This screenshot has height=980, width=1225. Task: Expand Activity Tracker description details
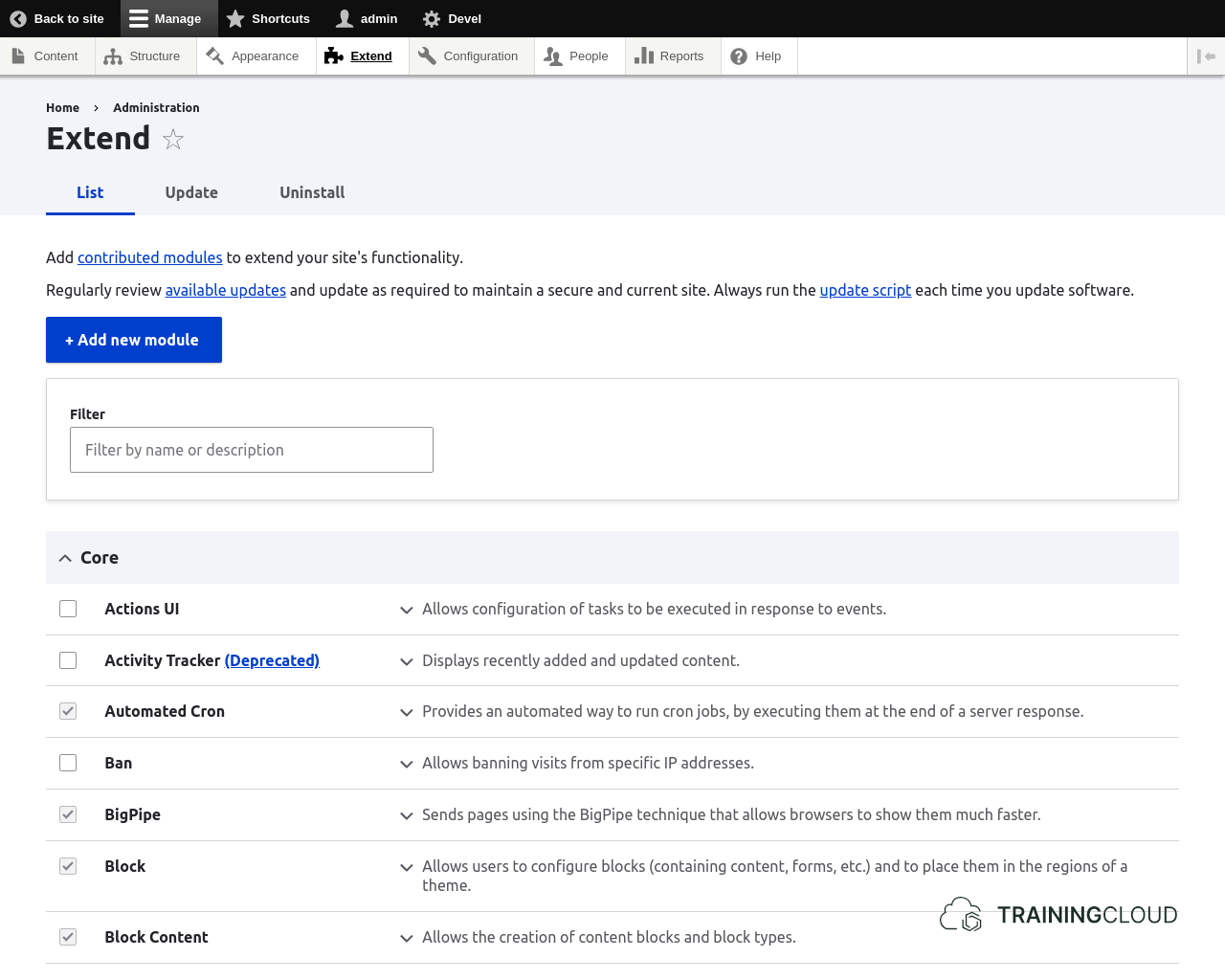point(407,661)
